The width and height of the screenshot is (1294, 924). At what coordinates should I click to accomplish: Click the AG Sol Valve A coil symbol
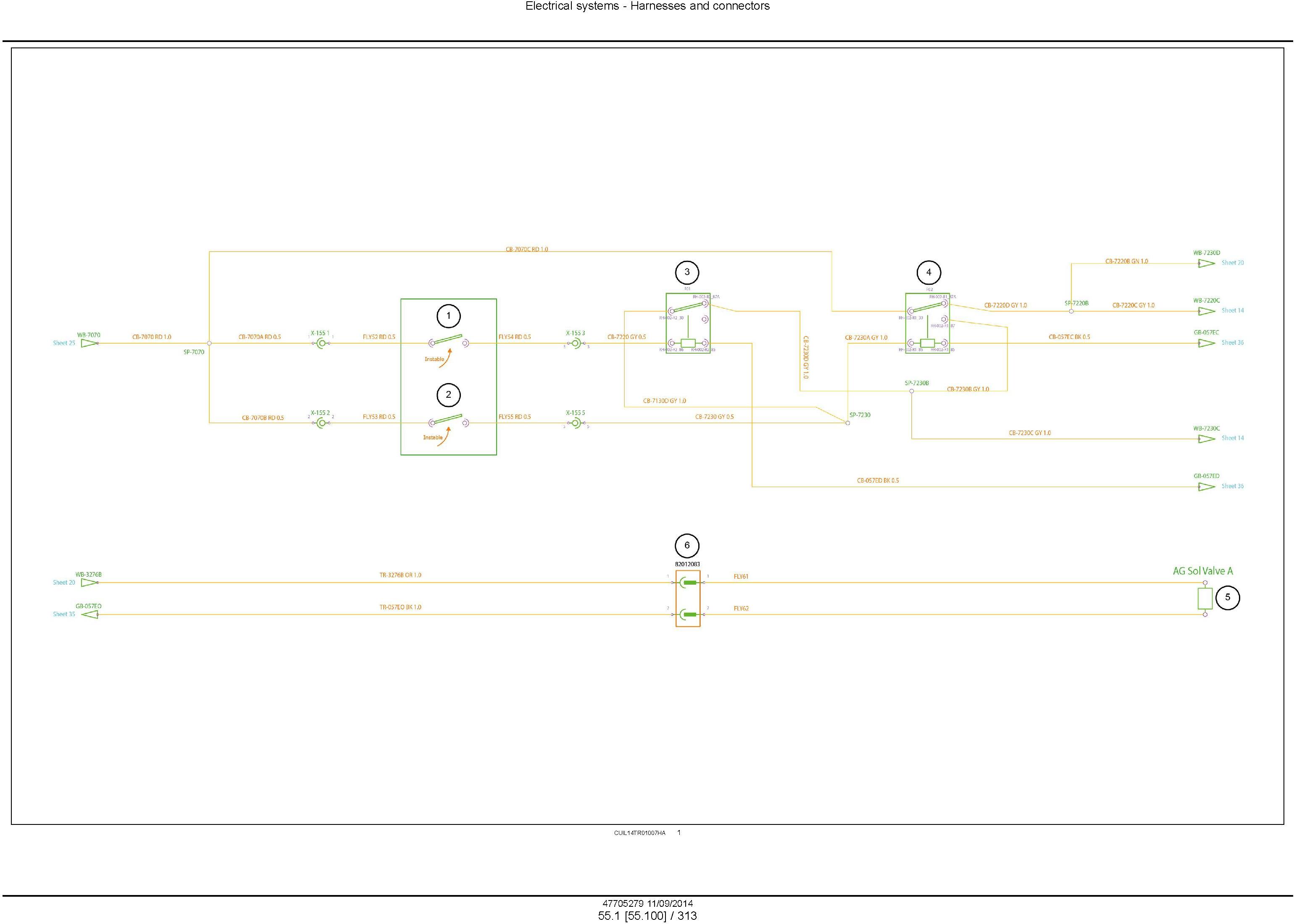(1205, 598)
